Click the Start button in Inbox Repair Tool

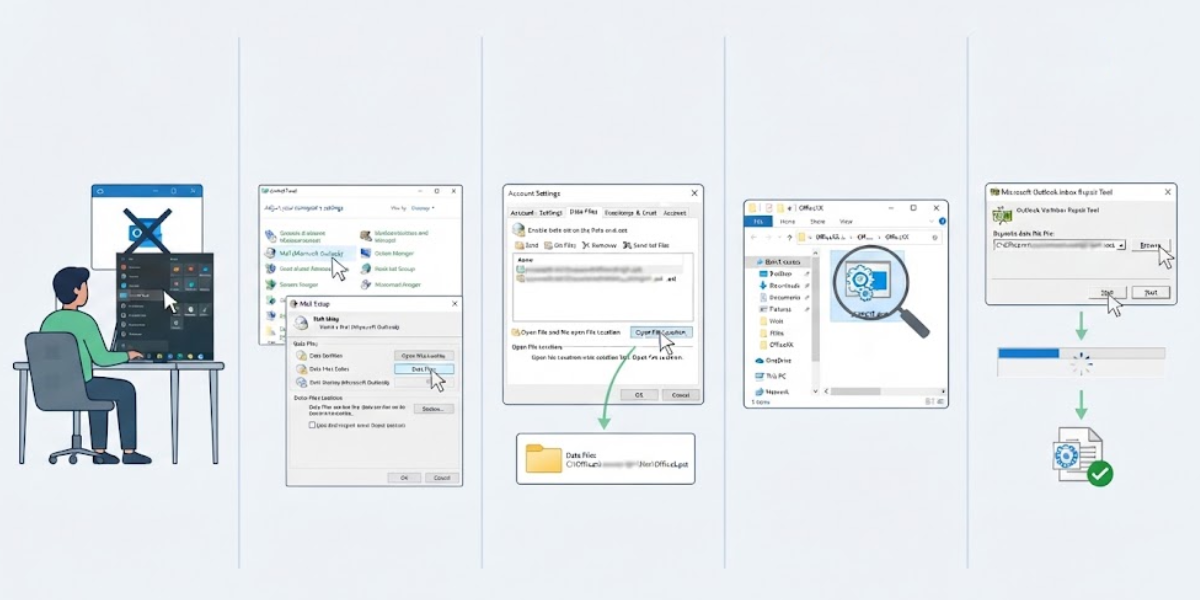(x=1107, y=292)
